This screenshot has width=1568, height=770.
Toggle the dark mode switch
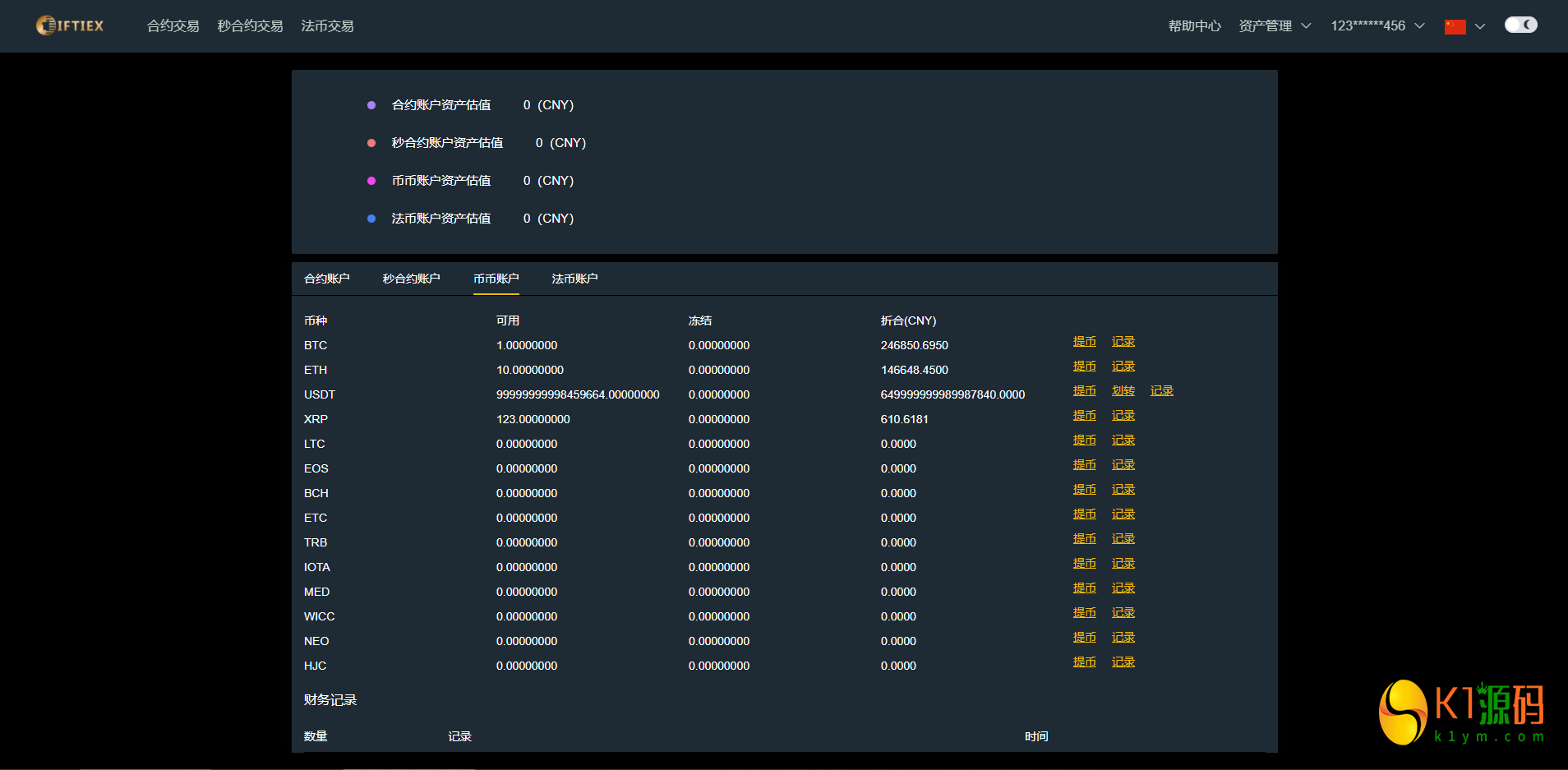[1520, 25]
